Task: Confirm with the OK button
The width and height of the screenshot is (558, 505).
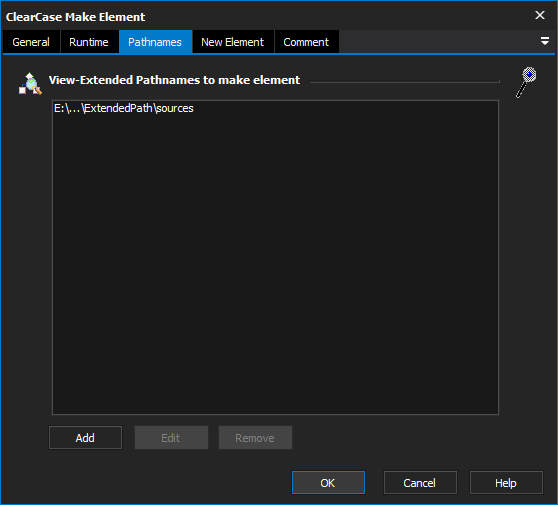Action: (328, 483)
